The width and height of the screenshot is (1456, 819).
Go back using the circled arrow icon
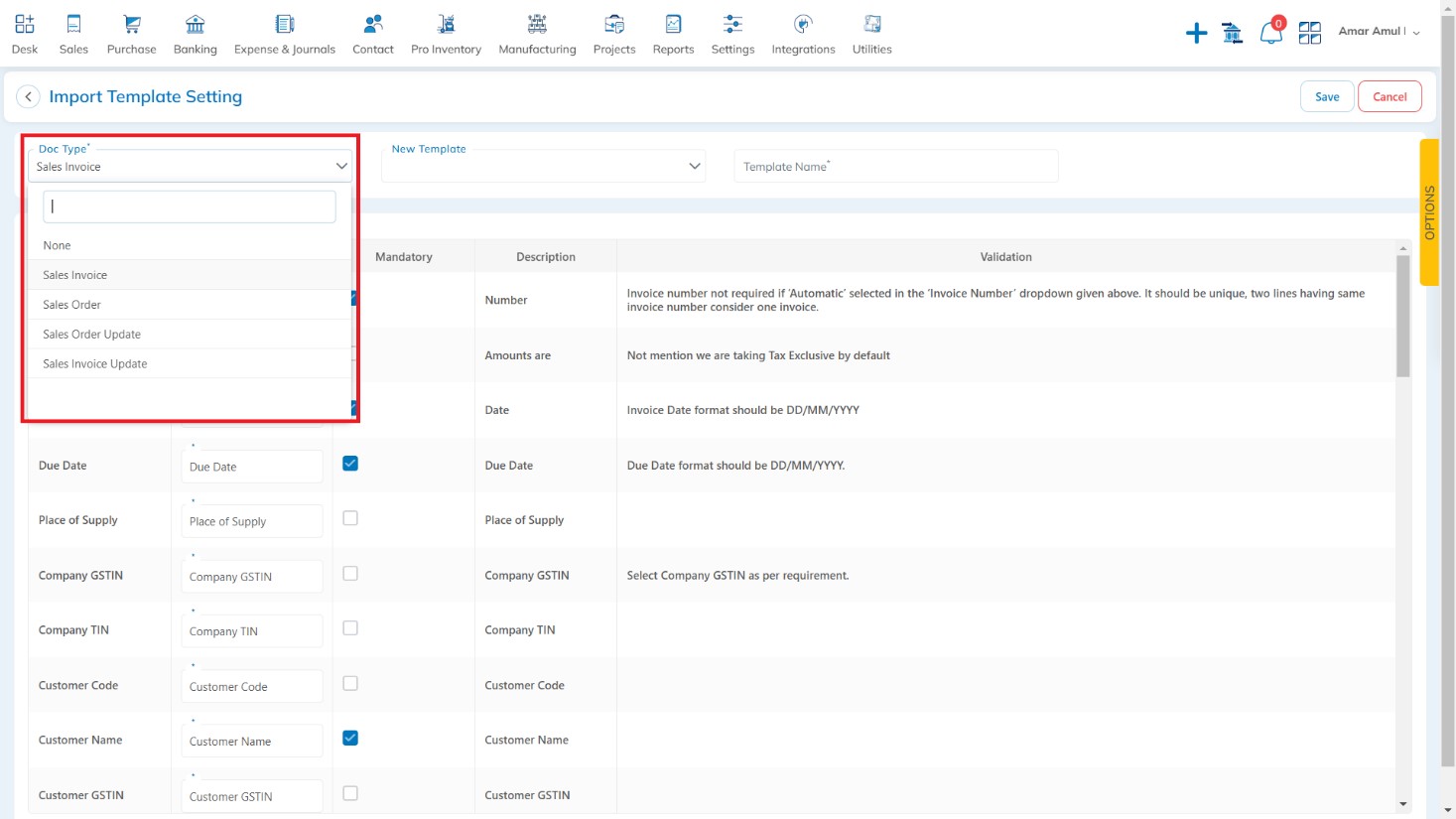[x=28, y=96]
